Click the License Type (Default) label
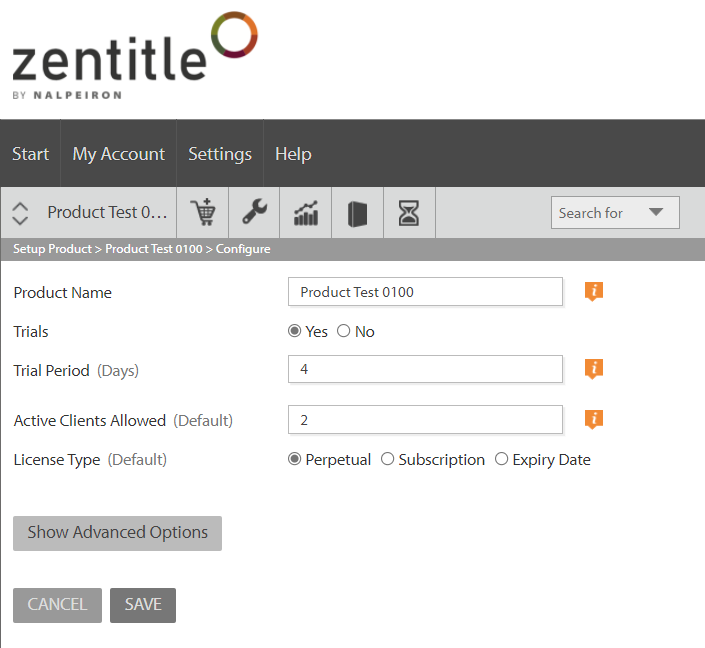Viewport: 705px width, 648px height. [x=90, y=460]
